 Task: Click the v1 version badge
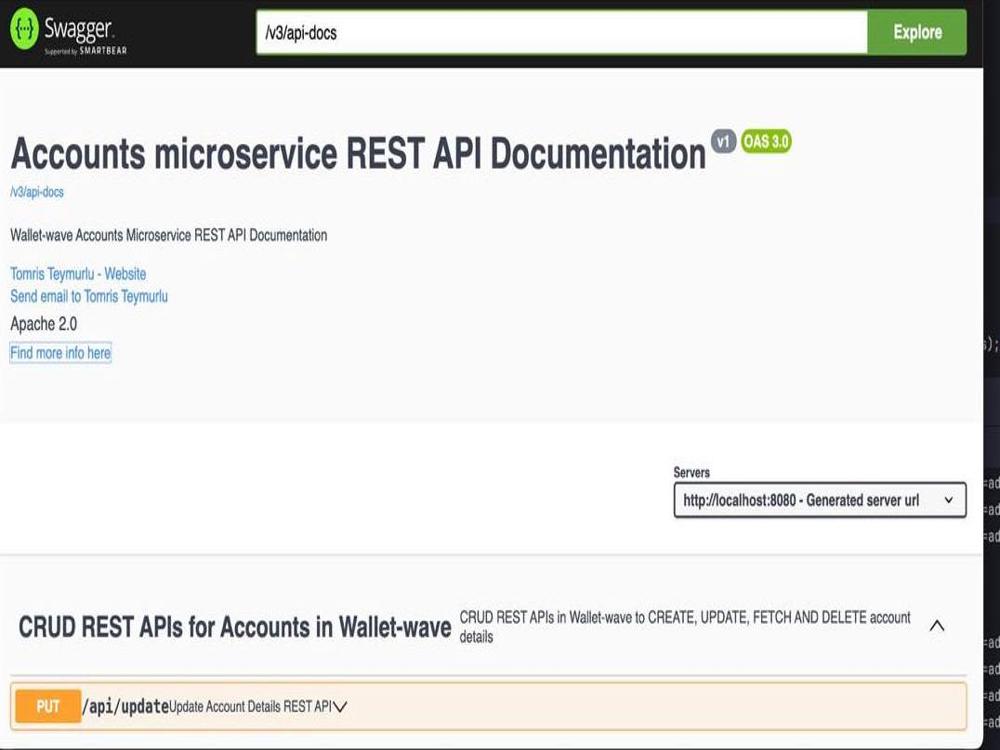(723, 141)
